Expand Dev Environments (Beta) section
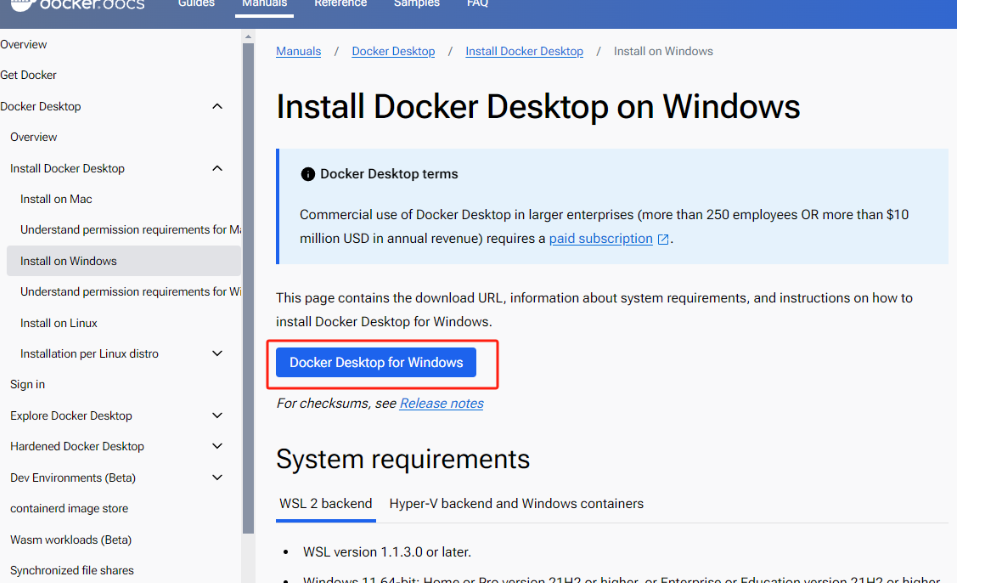Screen dimensions: 986x583 tap(217, 477)
